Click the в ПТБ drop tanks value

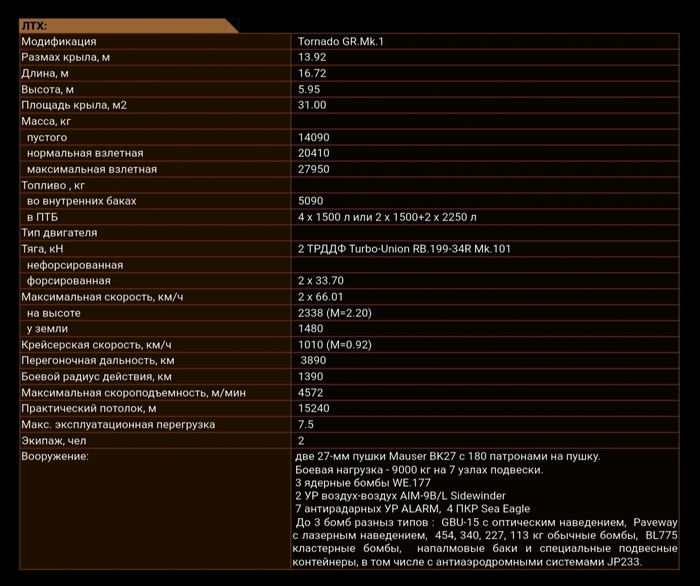(x=387, y=217)
